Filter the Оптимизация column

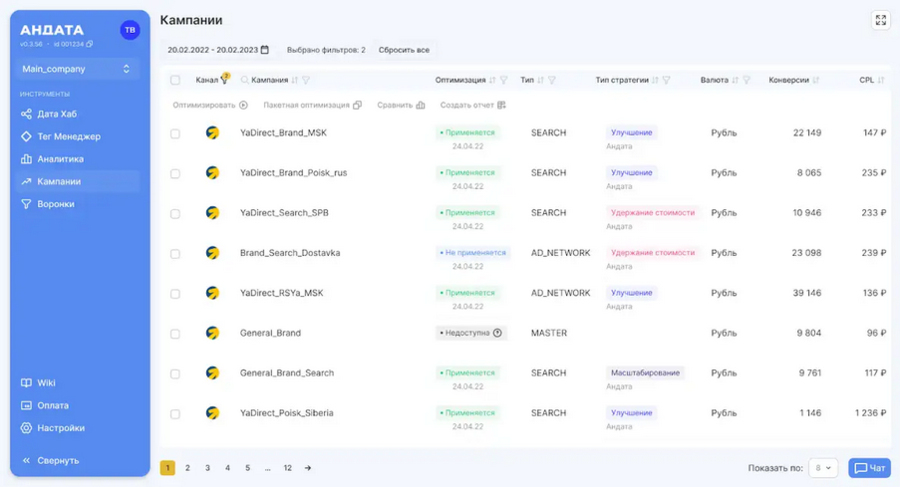503,80
